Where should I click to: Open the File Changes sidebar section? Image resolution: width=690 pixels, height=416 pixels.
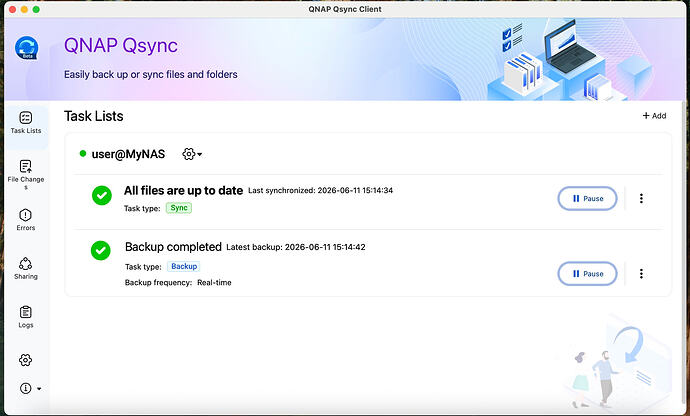(x=26, y=174)
